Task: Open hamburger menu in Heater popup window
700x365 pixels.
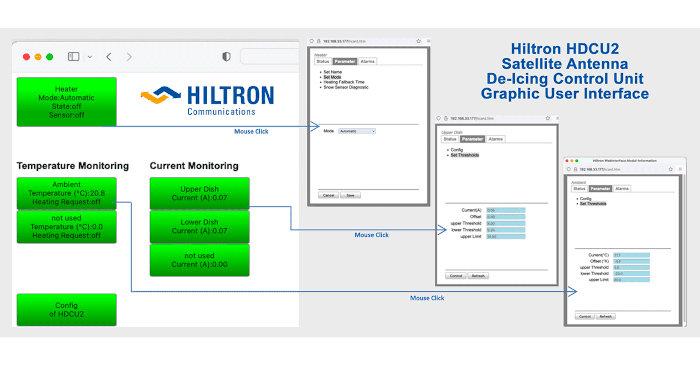Action: coord(428,41)
